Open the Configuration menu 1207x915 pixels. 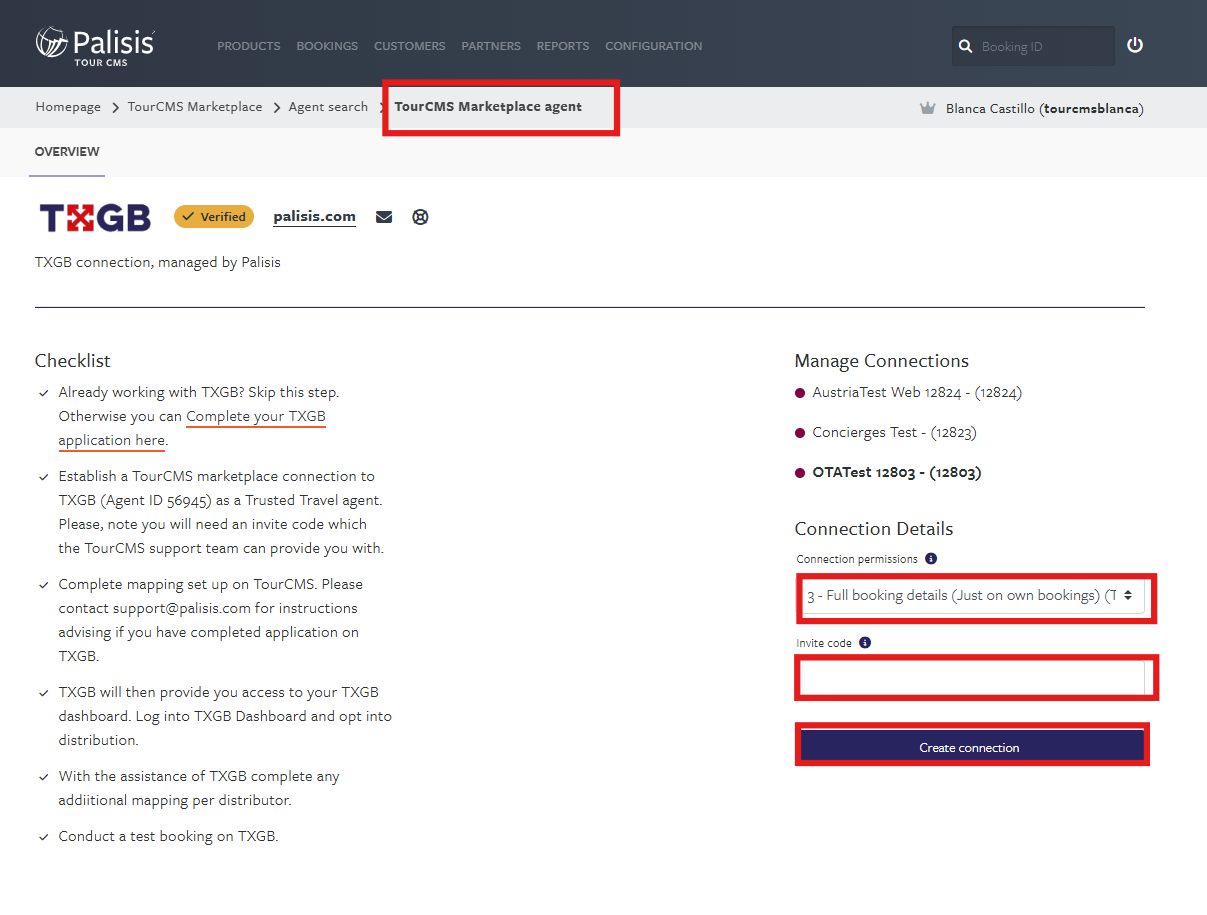(654, 46)
